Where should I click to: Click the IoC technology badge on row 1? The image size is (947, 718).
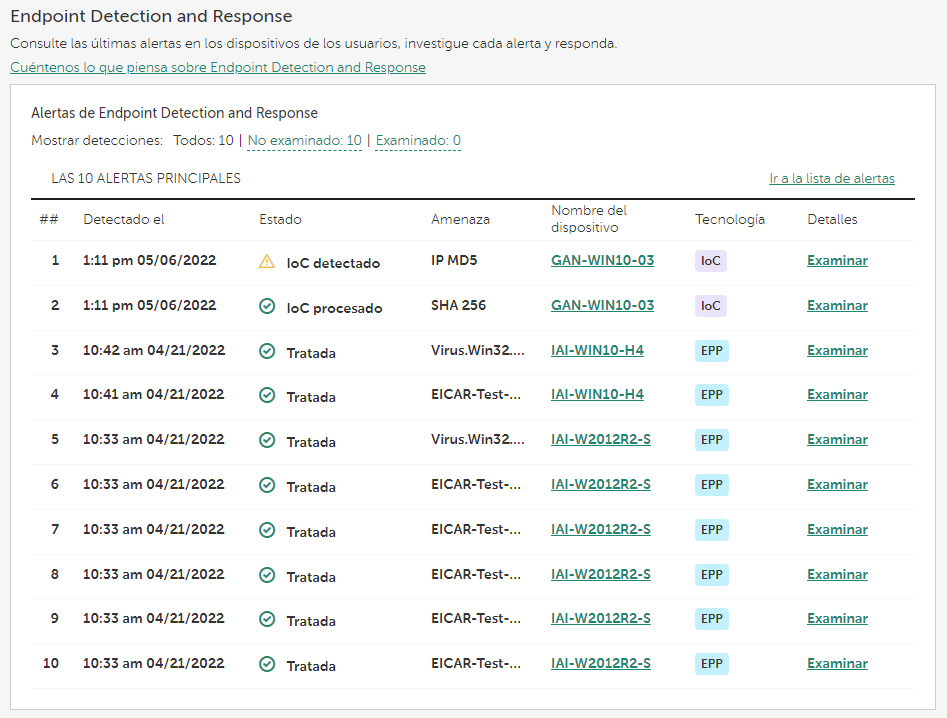[x=710, y=260]
